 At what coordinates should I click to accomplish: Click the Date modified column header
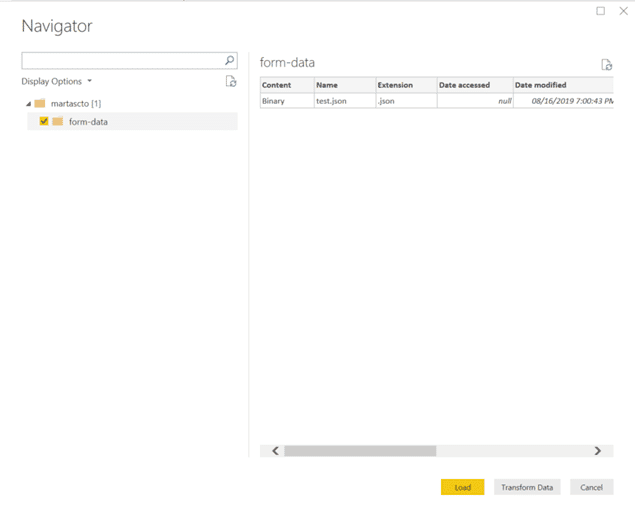563,85
